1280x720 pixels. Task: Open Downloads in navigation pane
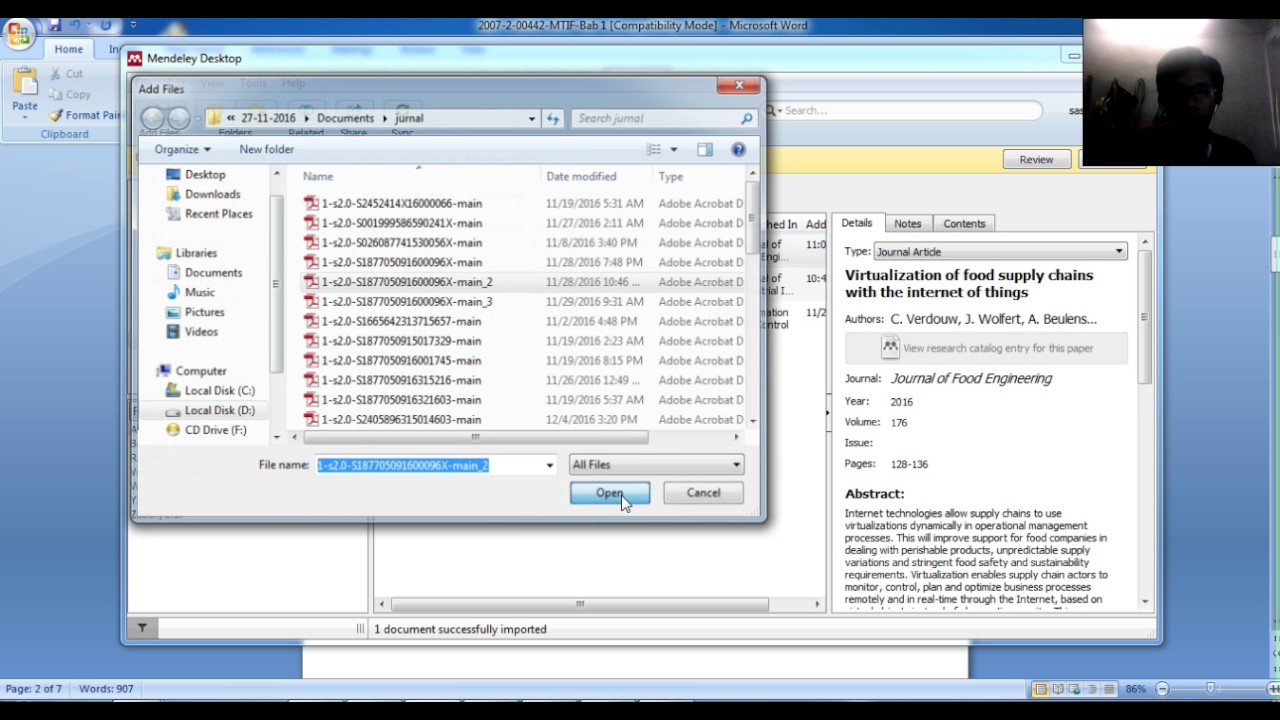pos(212,194)
